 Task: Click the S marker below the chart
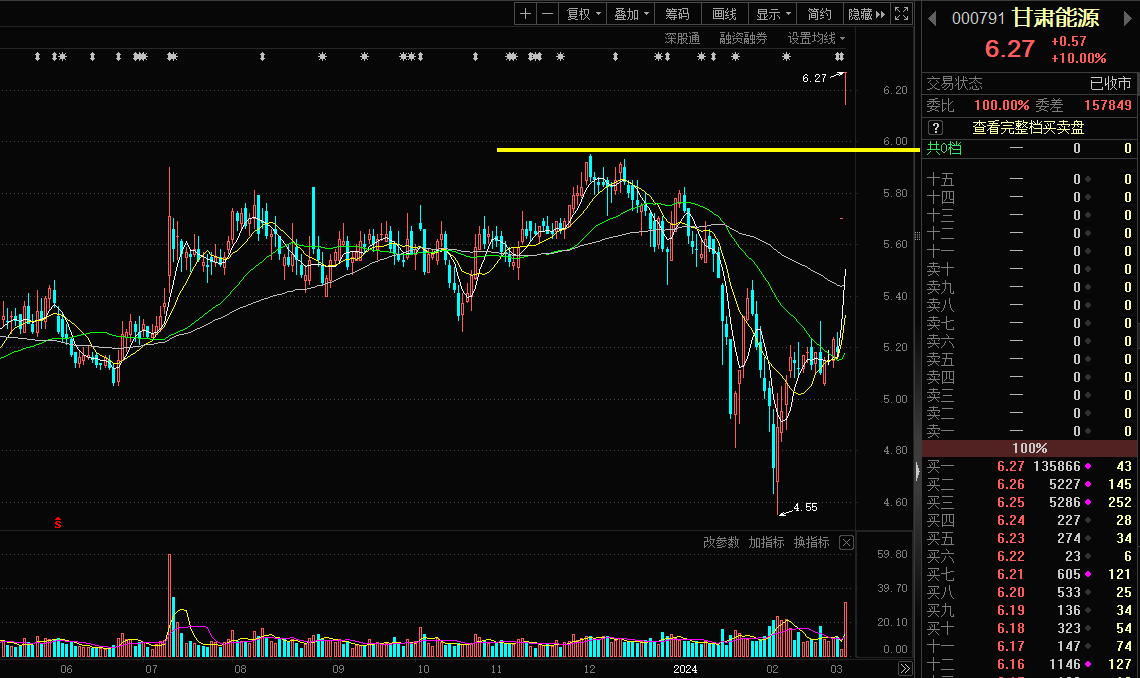click(x=57, y=521)
